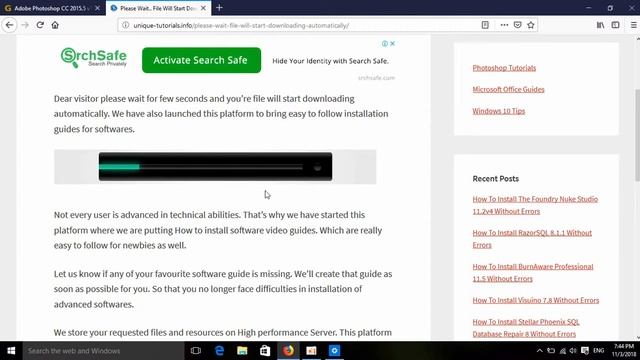Screen dimensions: 640x360
Task: Open the Windows 10 Tips link
Action: [x=499, y=111]
